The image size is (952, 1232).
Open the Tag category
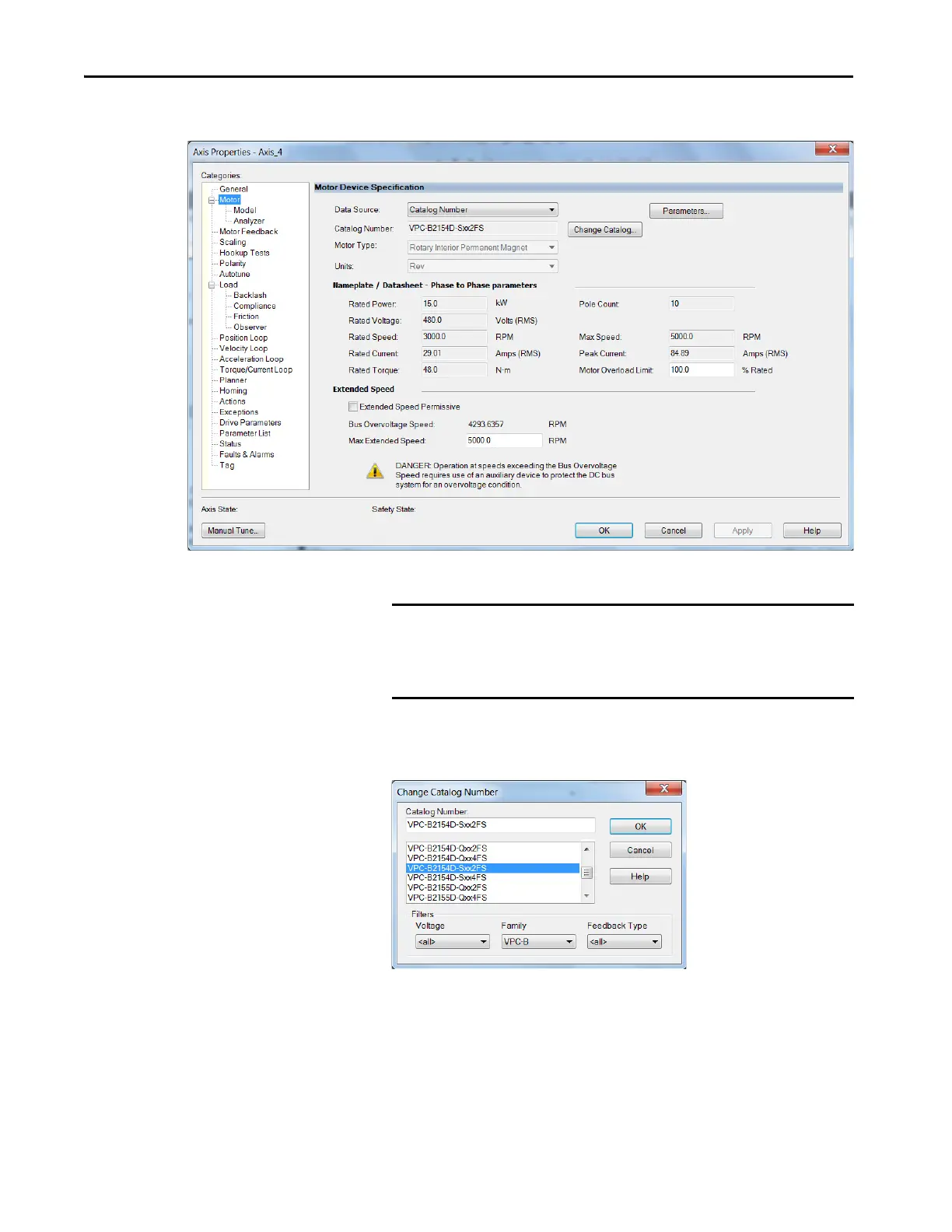click(226, 465)
